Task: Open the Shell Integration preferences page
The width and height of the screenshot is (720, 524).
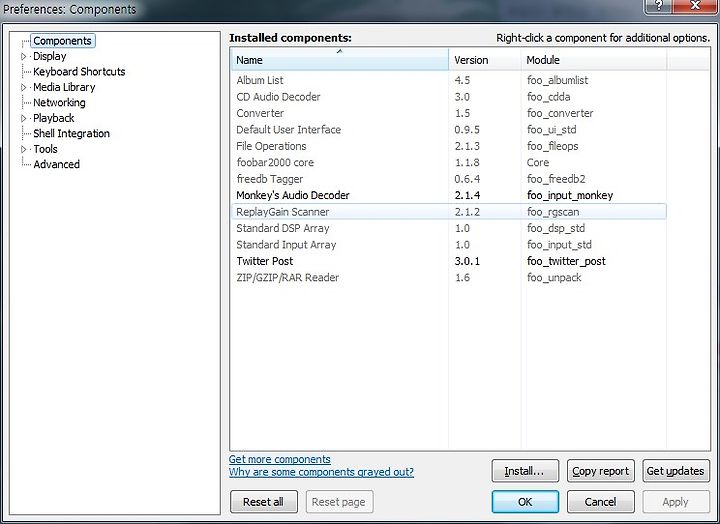Action: coord(71,134)
